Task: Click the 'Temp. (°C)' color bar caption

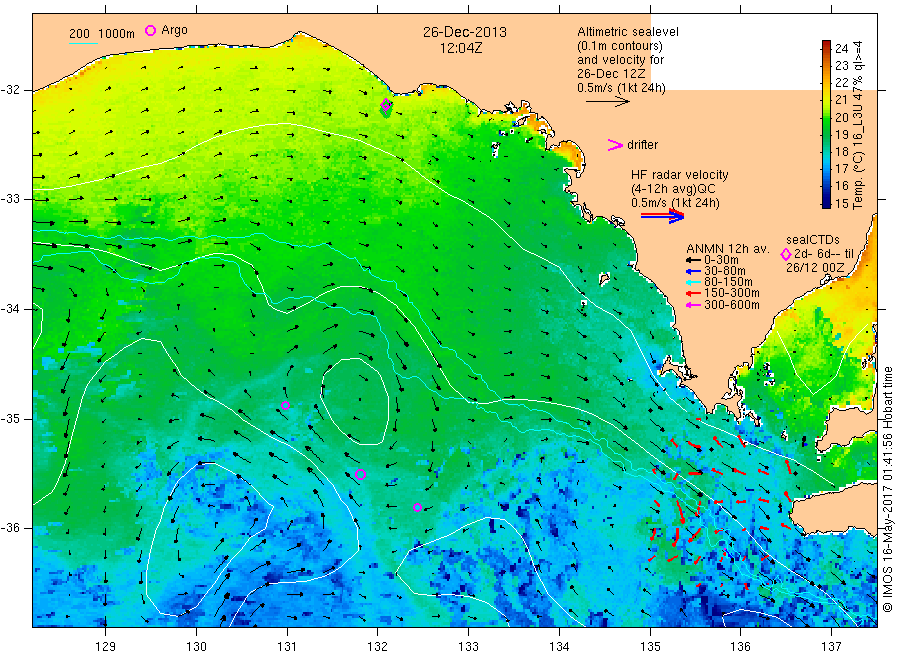Action: (x=858, y=185)
